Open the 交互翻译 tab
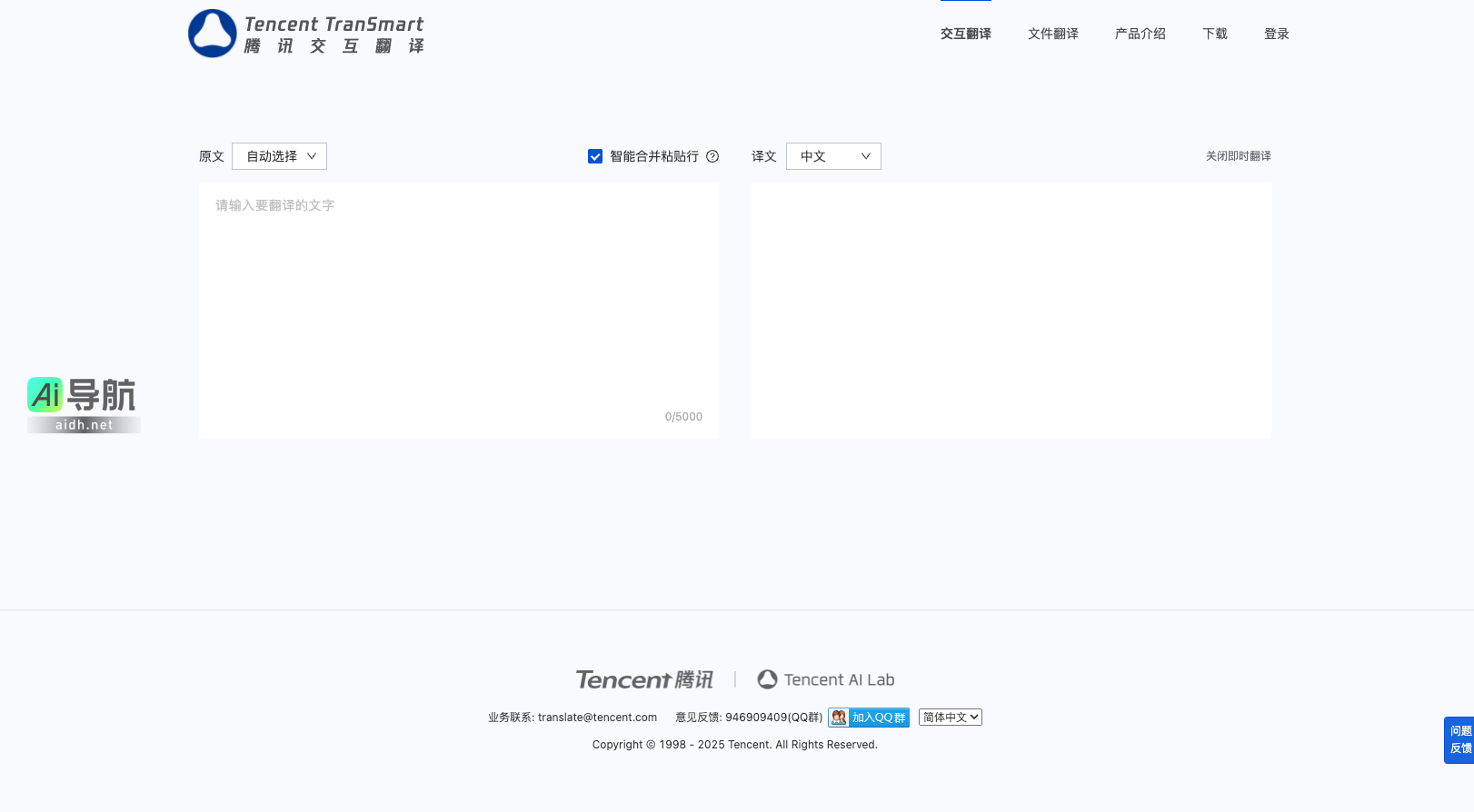Viewport: 1474px width, 812px height. (965, 34)
